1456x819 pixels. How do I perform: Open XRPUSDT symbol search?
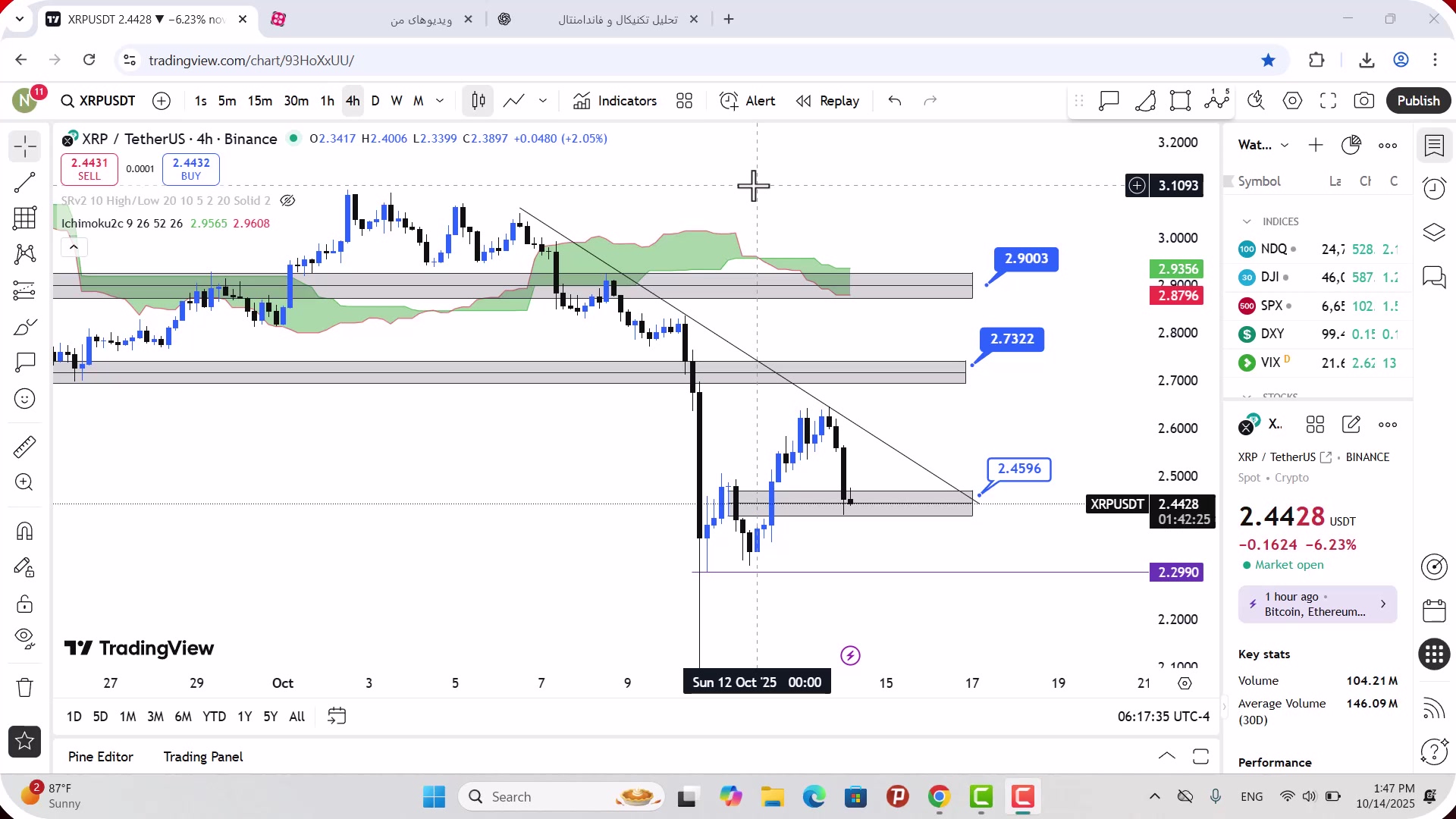coord(99,101)
